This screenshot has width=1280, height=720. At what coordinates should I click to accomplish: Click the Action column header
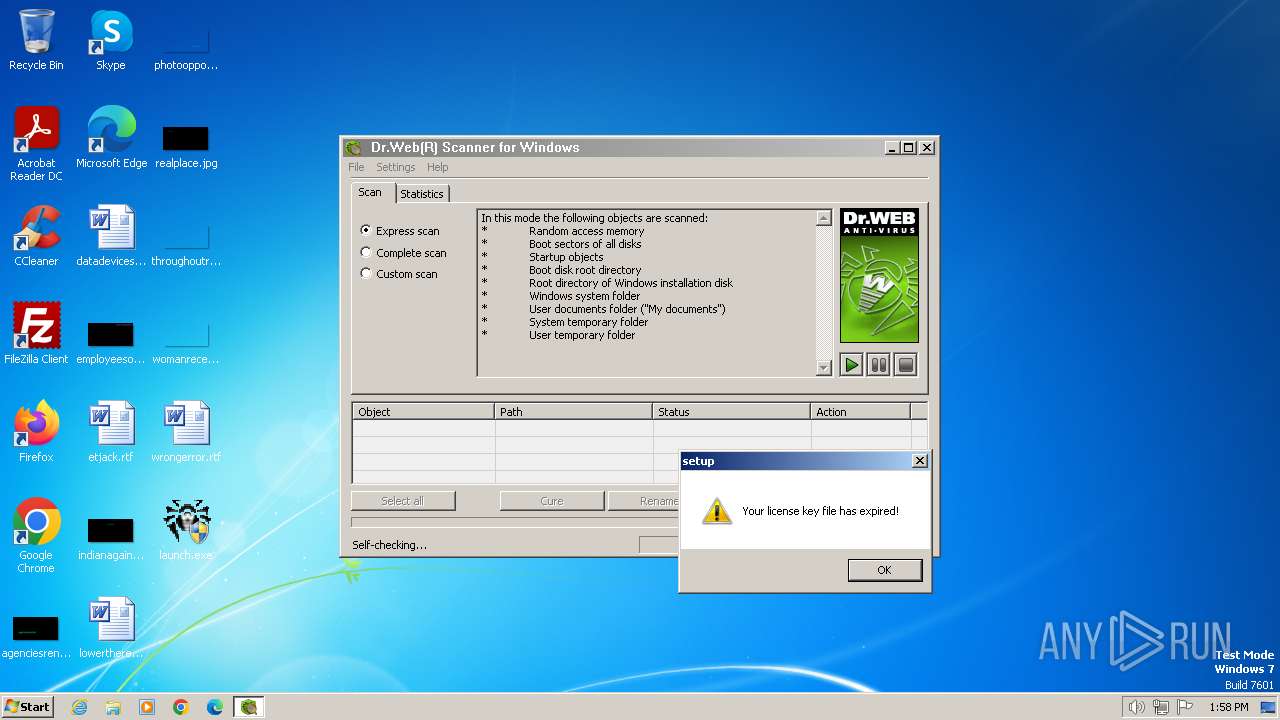click(x=861, y=411)
